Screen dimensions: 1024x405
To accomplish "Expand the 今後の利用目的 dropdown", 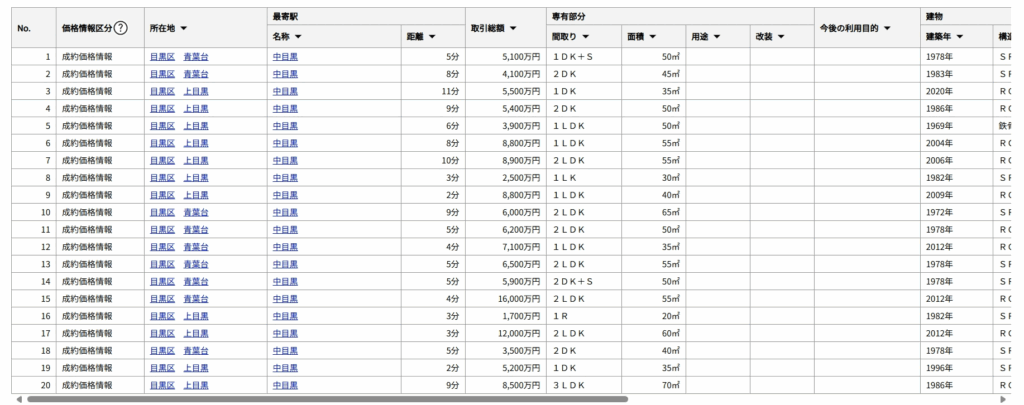I will [886, 28].
